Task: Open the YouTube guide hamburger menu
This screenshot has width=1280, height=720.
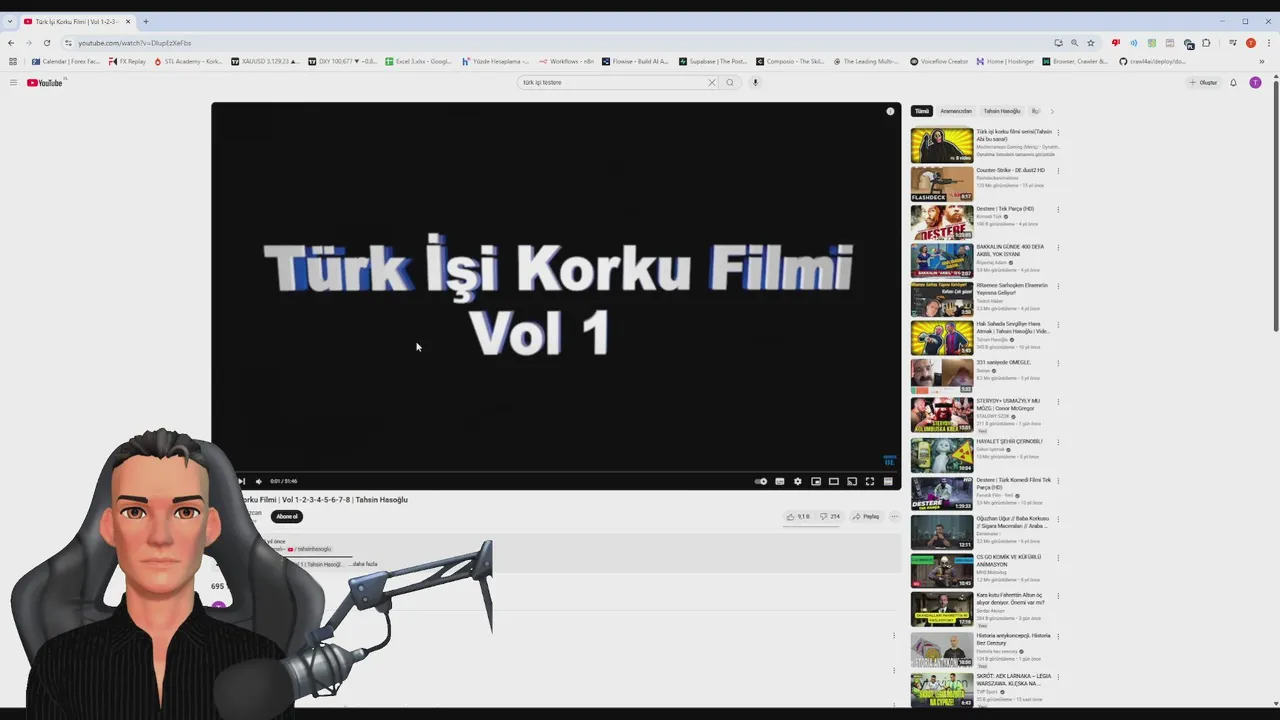Action: (13, 82)
